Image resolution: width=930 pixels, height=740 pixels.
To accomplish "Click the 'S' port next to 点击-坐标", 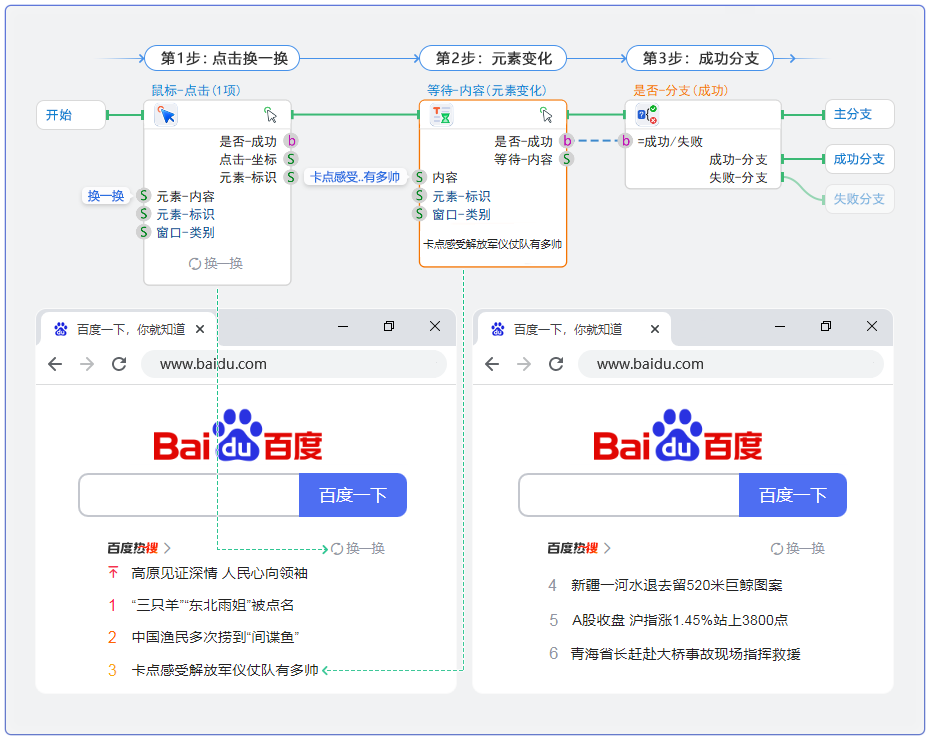I will coord(290,159).
